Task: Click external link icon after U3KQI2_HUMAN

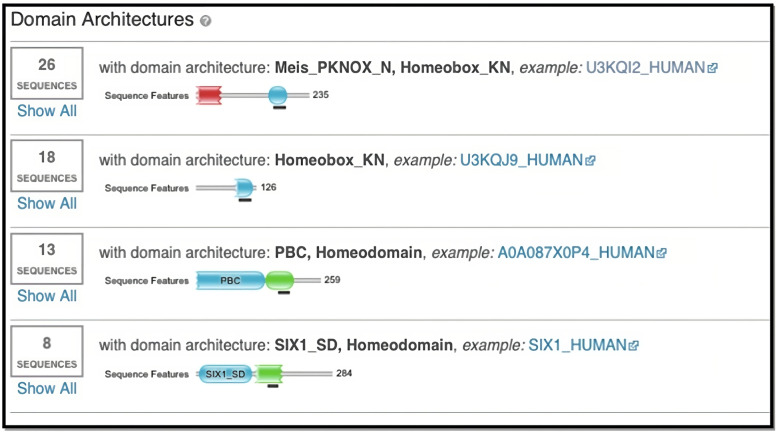Action: (713, 68)
